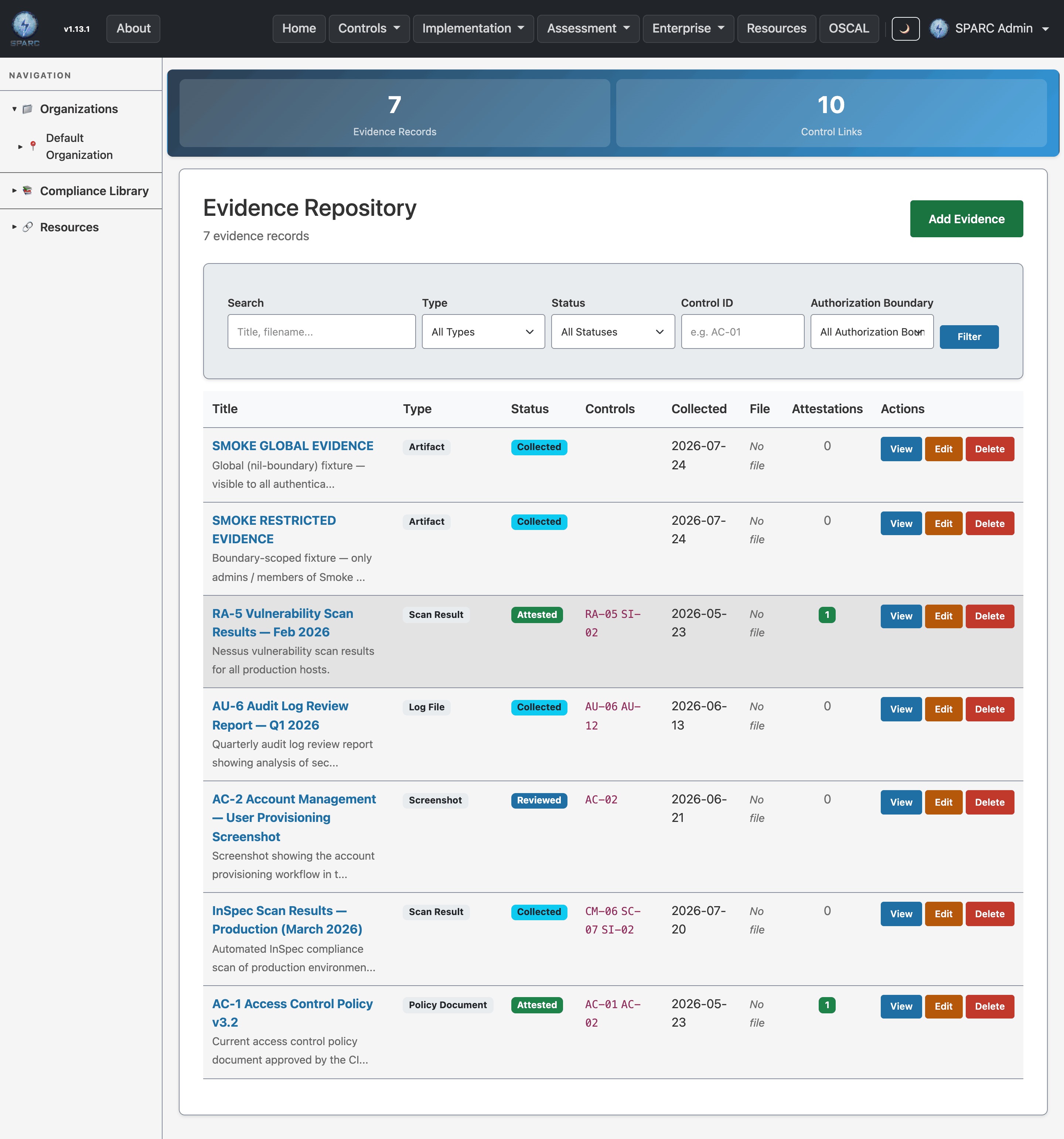The height and width of the screenshot is (1139, 1064).
Task: Open the SPARC Admin user menu
Action: (989, 28)
